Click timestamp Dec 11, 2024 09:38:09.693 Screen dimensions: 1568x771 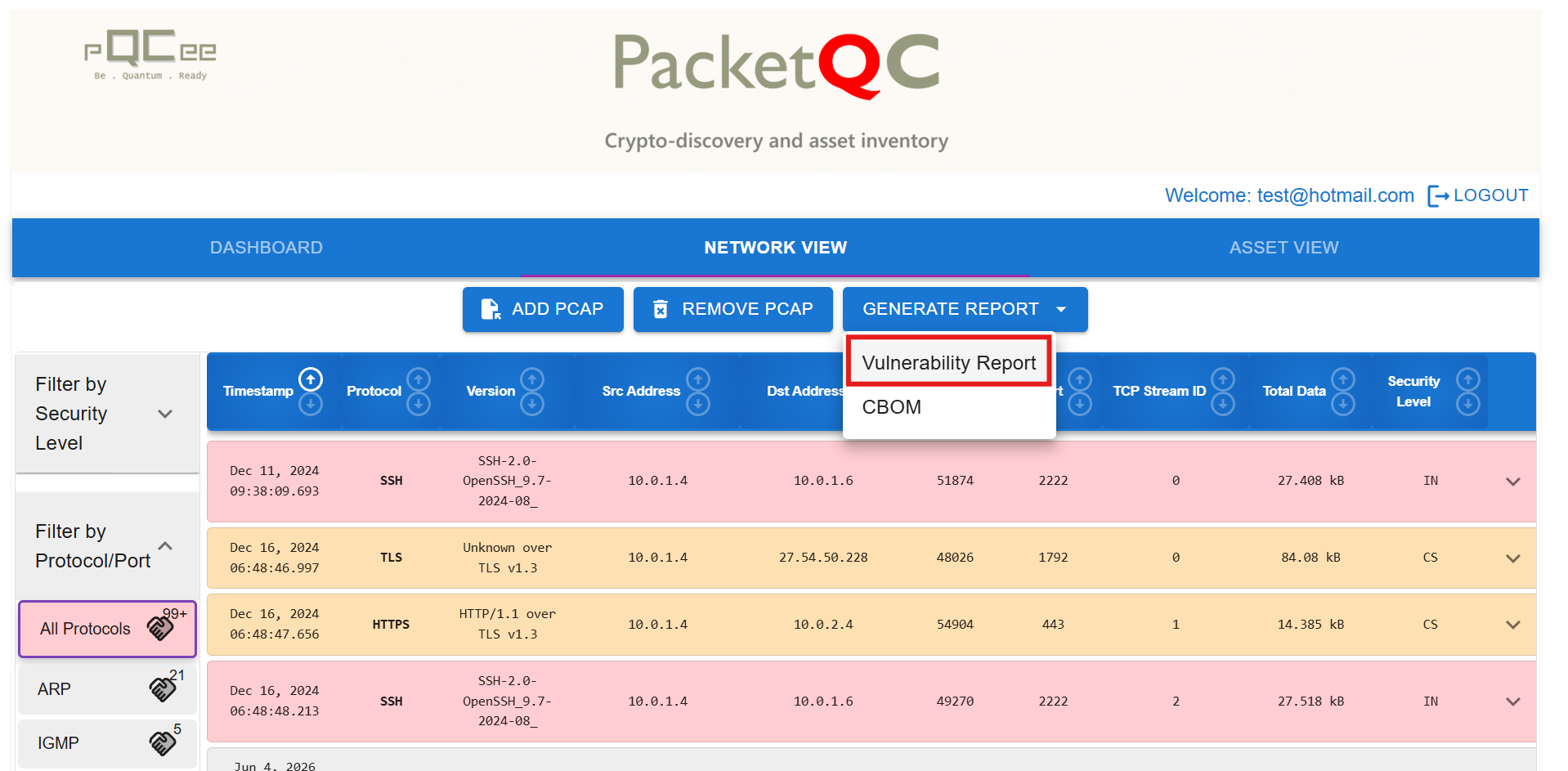click(x=275, y=481)
